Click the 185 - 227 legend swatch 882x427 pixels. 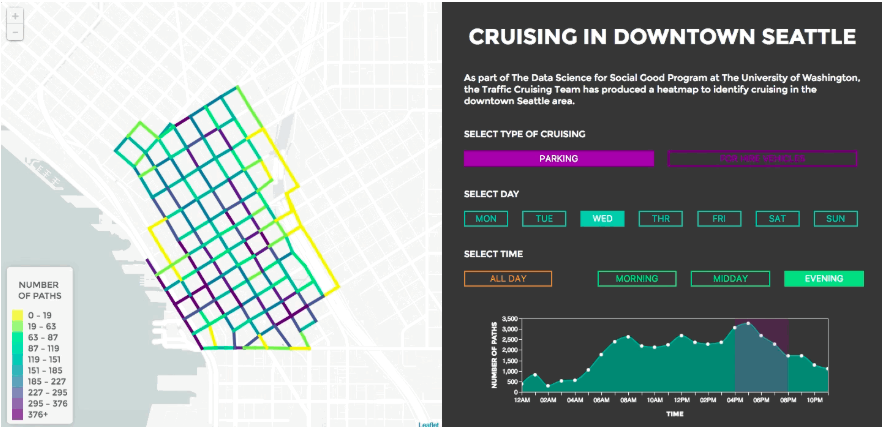pos(18,381)
